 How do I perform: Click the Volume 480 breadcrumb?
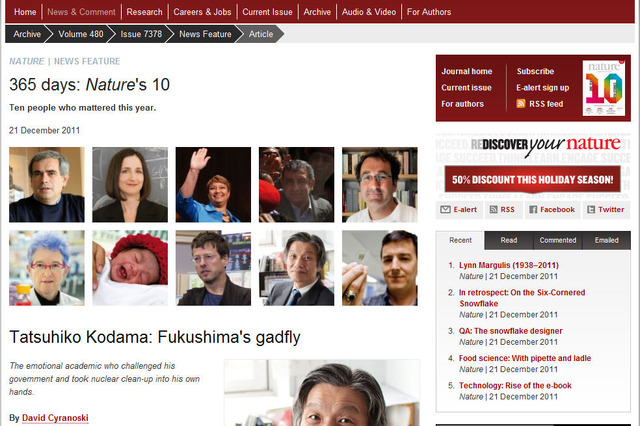point(81,34)
